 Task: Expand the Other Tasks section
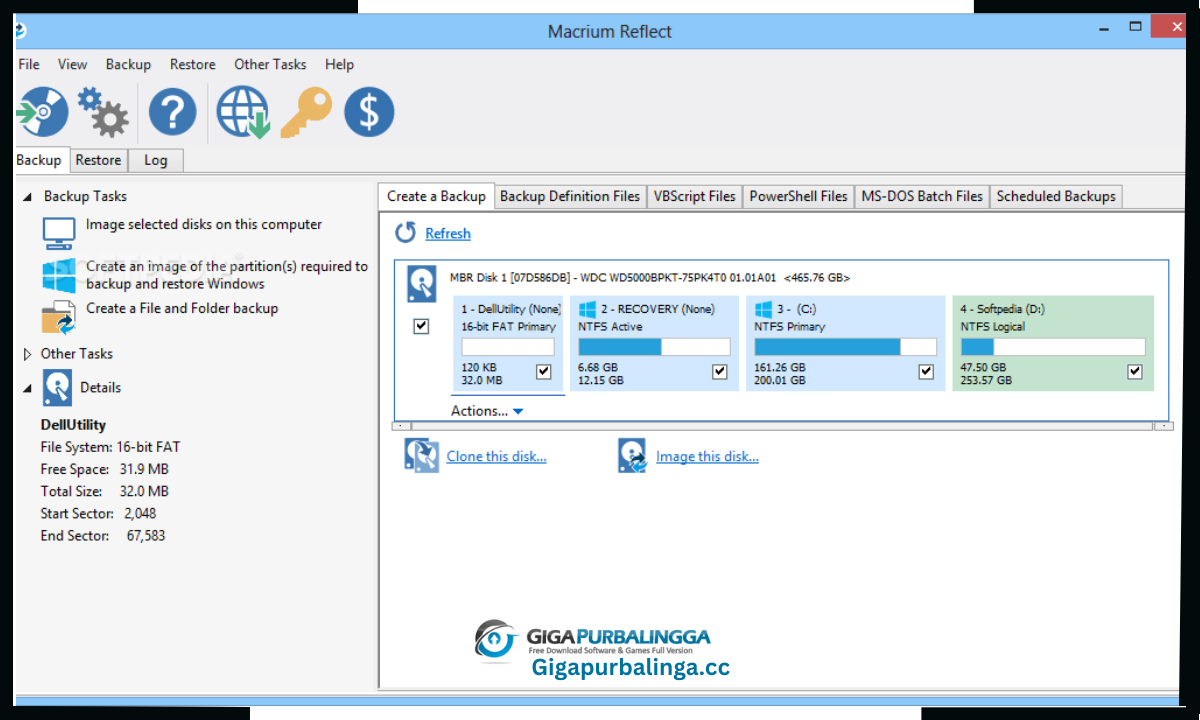coord(27,354)
